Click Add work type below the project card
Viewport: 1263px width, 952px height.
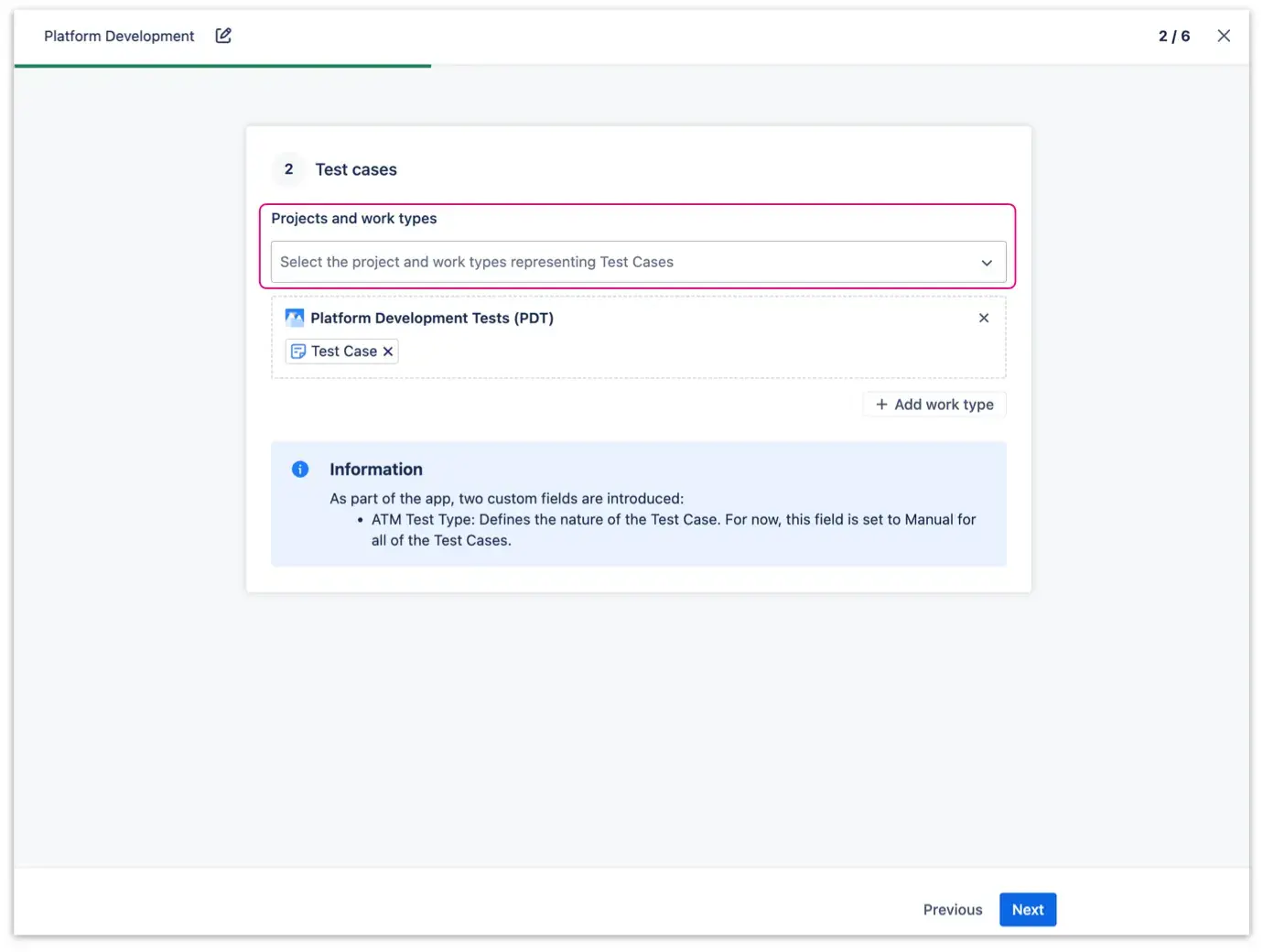[934, 404]
